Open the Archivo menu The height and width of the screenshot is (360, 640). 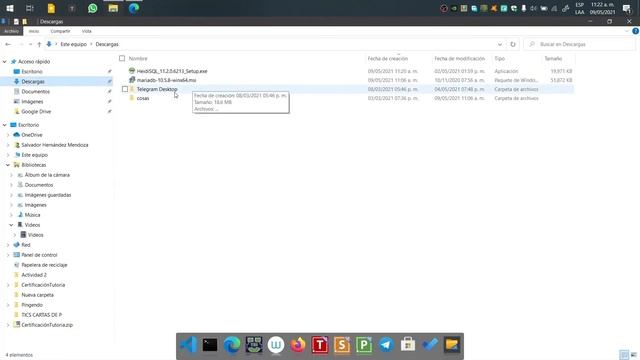pyautogui.click(x=11, y=31)
